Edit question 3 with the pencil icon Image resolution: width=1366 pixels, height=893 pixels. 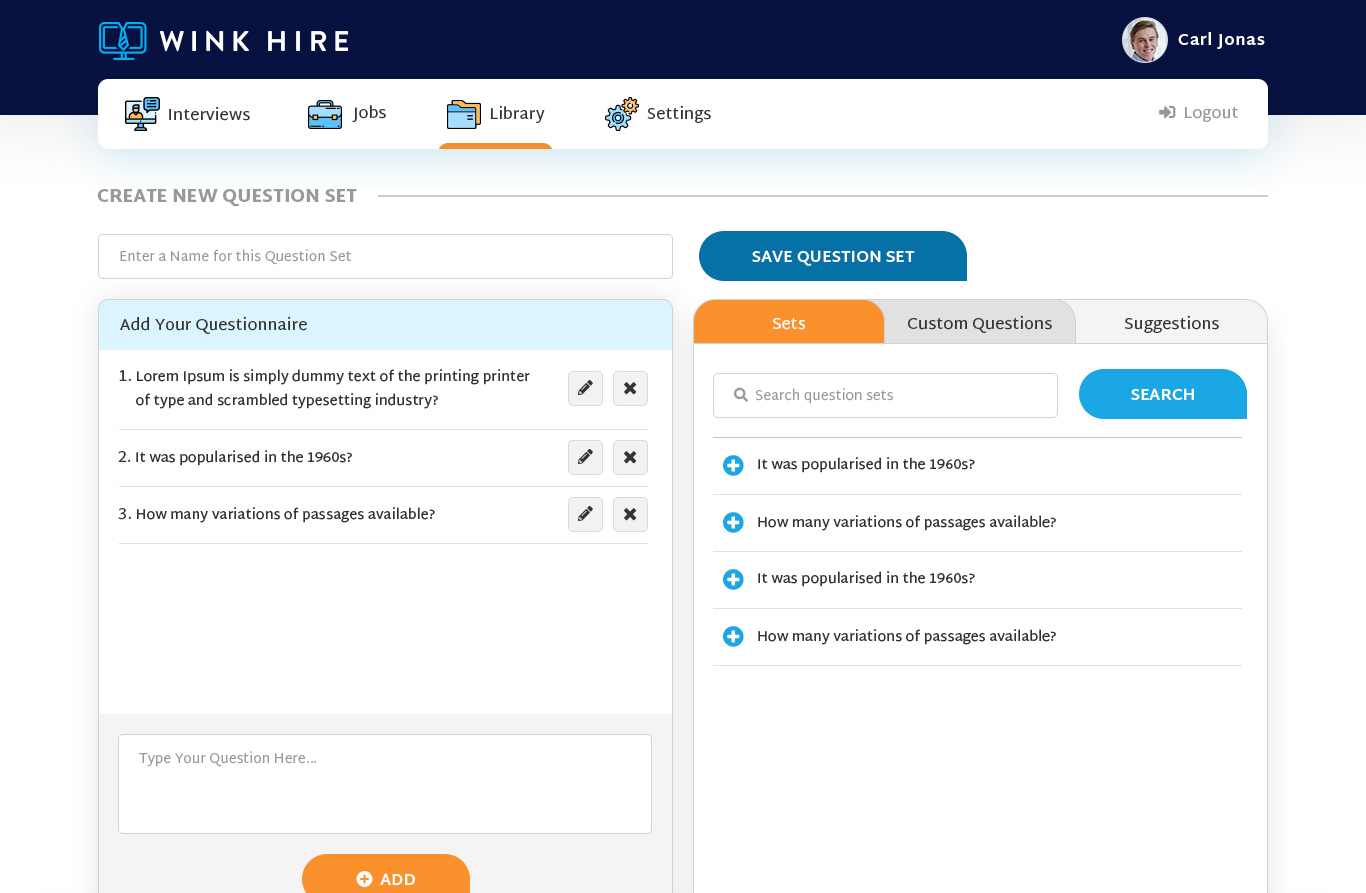tap(585, 514)
